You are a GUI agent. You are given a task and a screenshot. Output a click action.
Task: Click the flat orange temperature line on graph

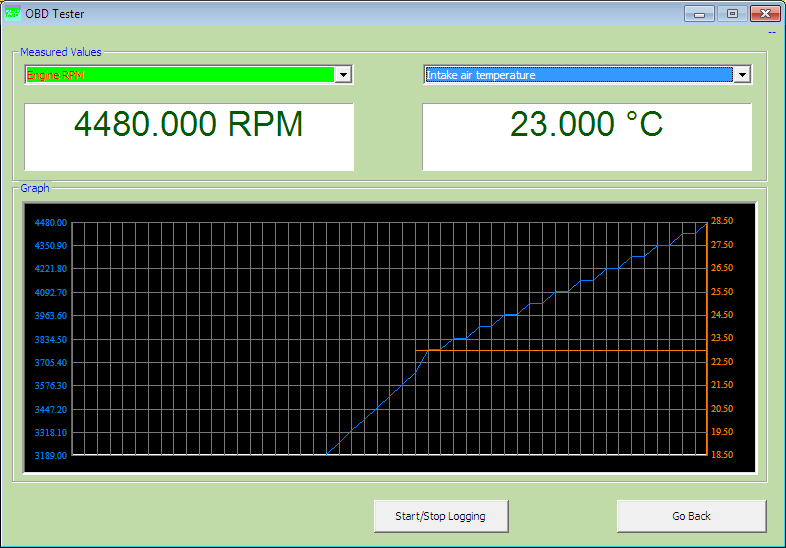point(560,351)
